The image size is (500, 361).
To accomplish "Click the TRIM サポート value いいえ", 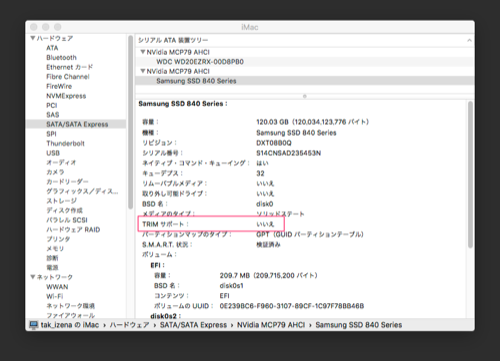I will tap(265, 224).
